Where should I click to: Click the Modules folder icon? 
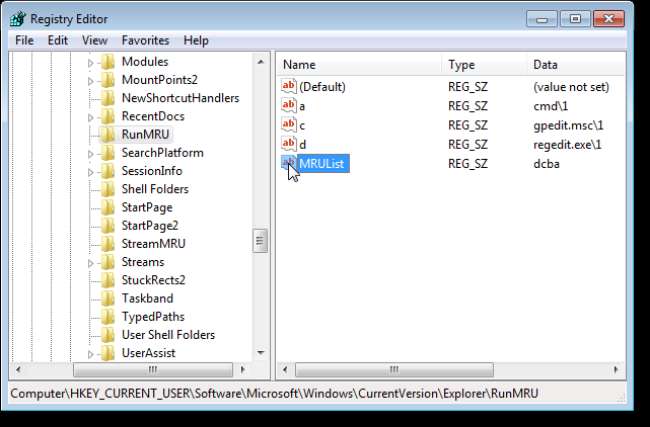(x=108, y=62)
